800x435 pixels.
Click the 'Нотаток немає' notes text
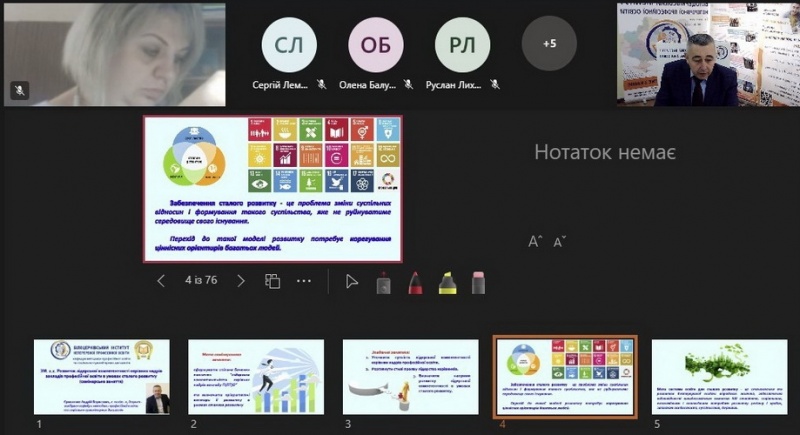(605, 152)
